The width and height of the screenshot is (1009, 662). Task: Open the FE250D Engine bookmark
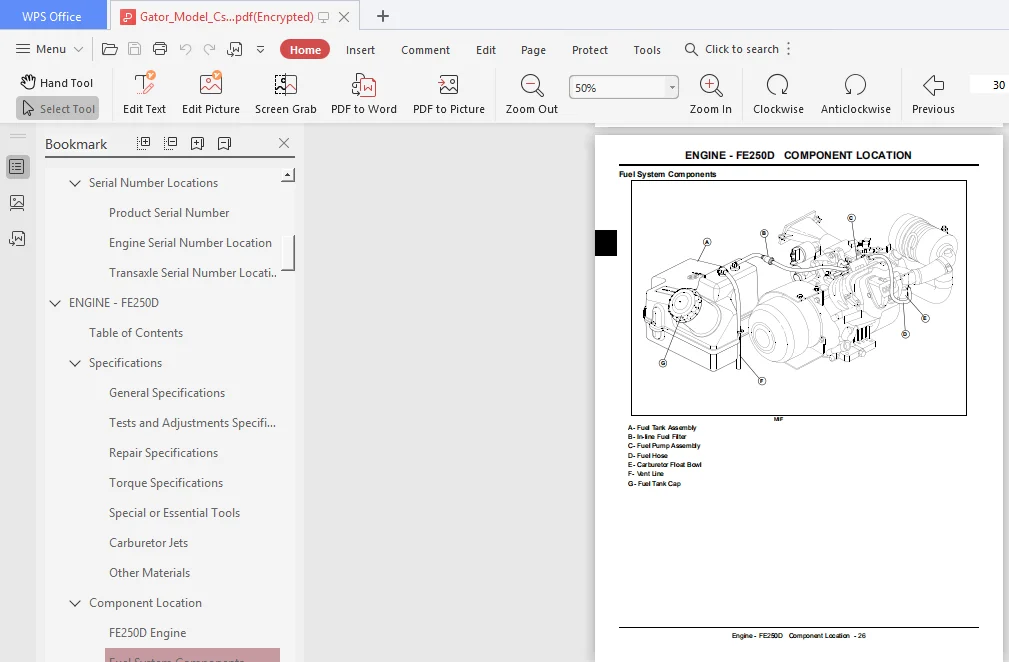[147, 633]
